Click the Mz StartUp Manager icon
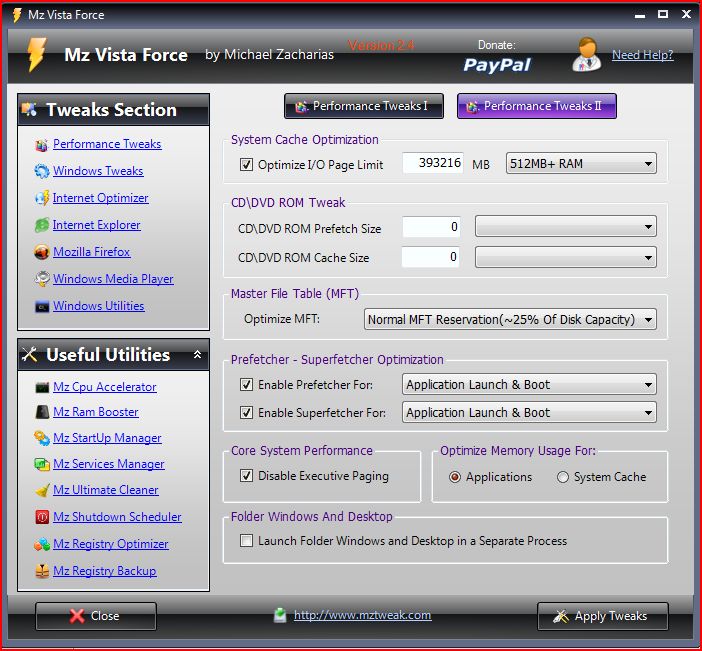702x651 pixels. tap(42, 438)
